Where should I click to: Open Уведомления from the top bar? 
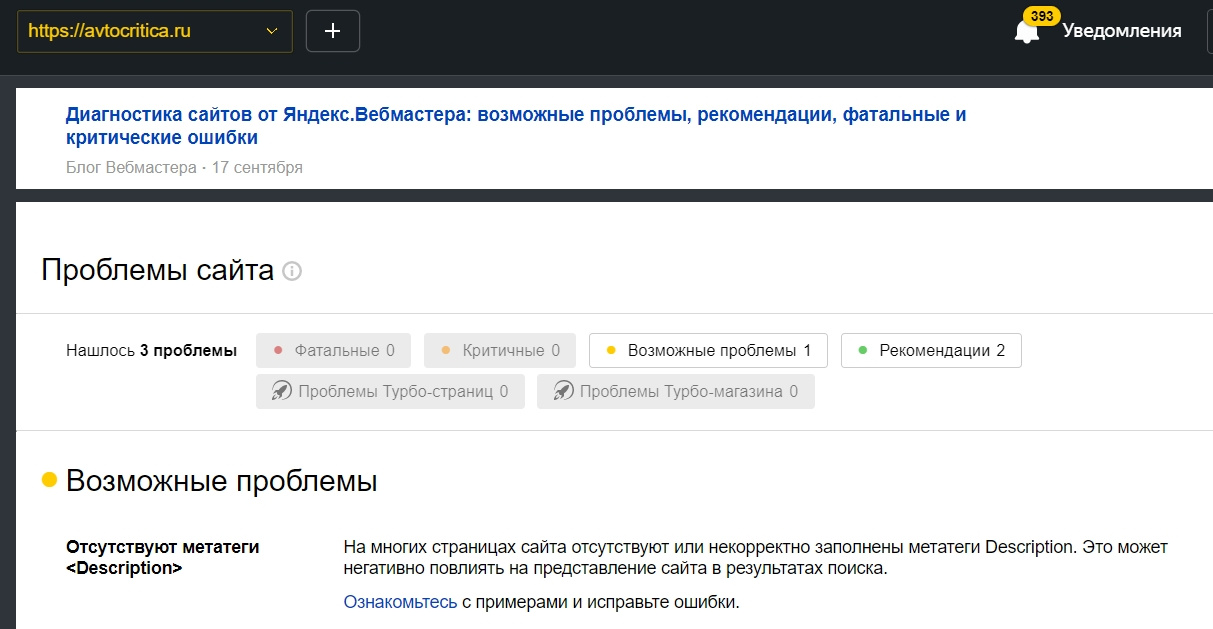[1121, 31]
